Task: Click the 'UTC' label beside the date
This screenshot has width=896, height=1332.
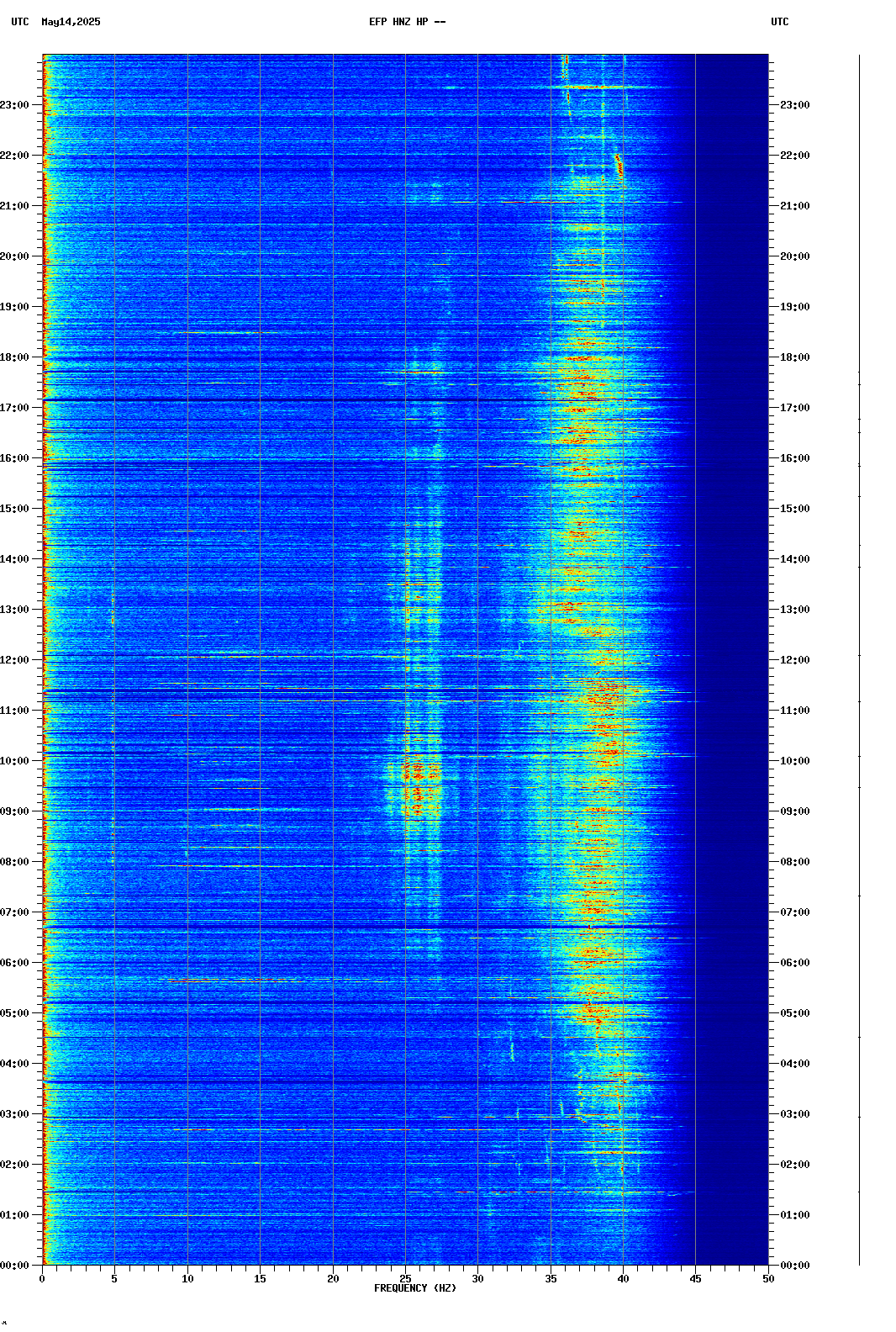Action: [x=20, y=22]
